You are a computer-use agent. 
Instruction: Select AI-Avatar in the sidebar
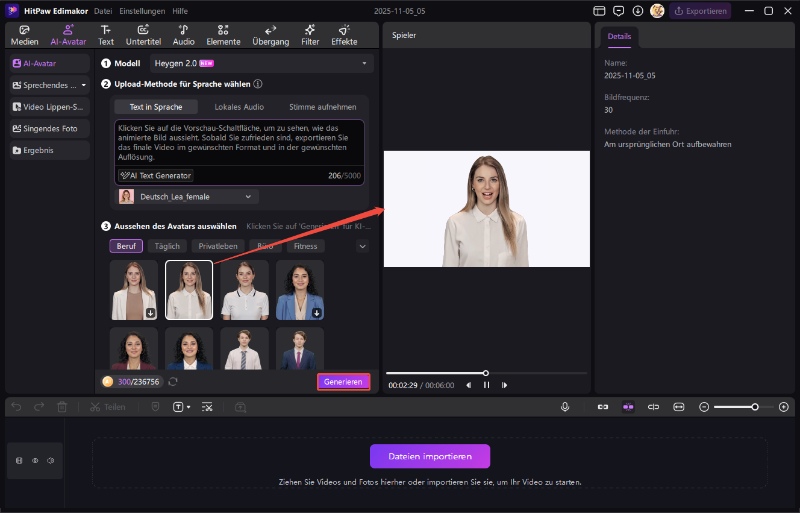coord(49,63)
